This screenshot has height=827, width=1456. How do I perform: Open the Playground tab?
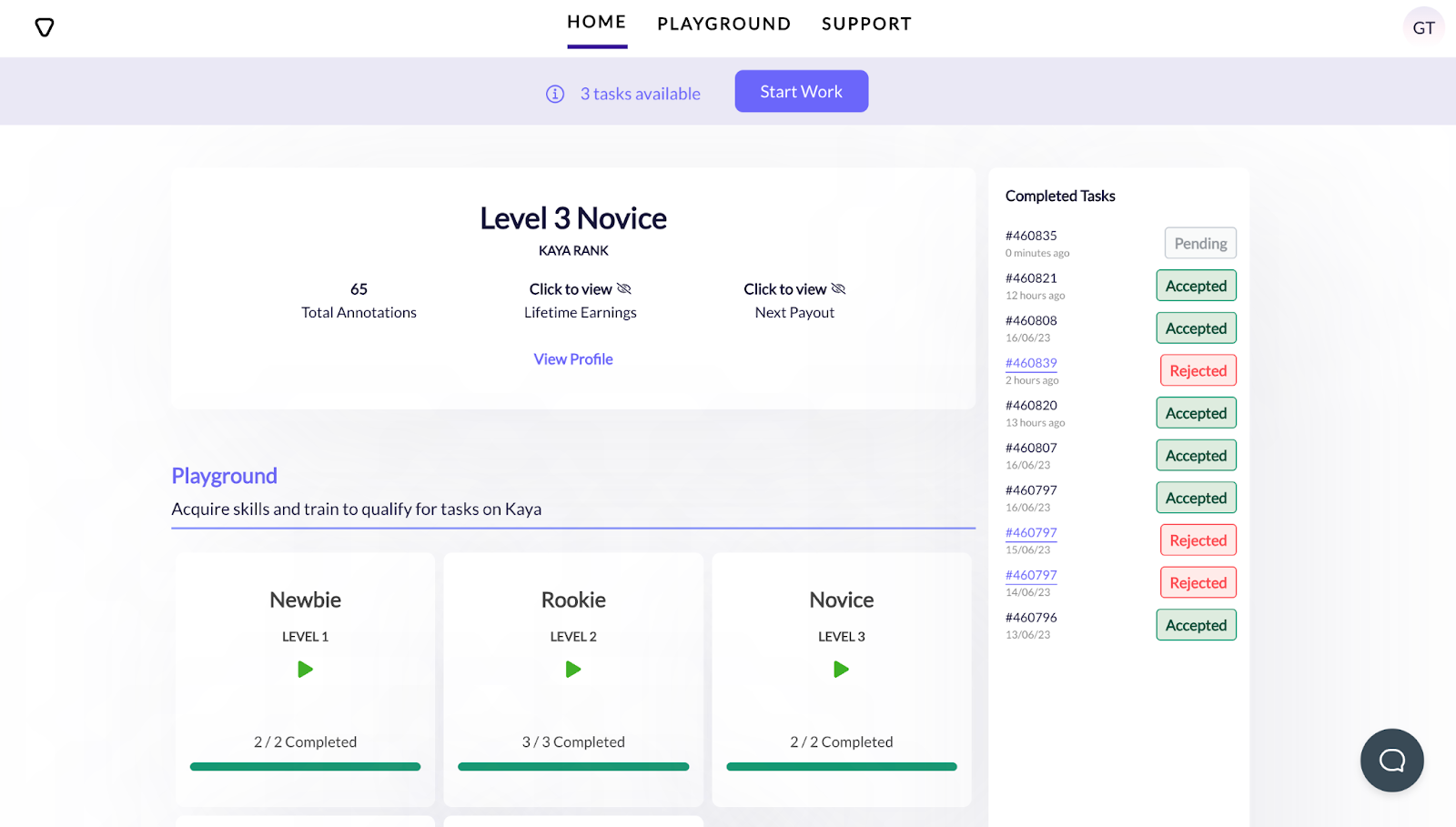click(x=724, y=24)
